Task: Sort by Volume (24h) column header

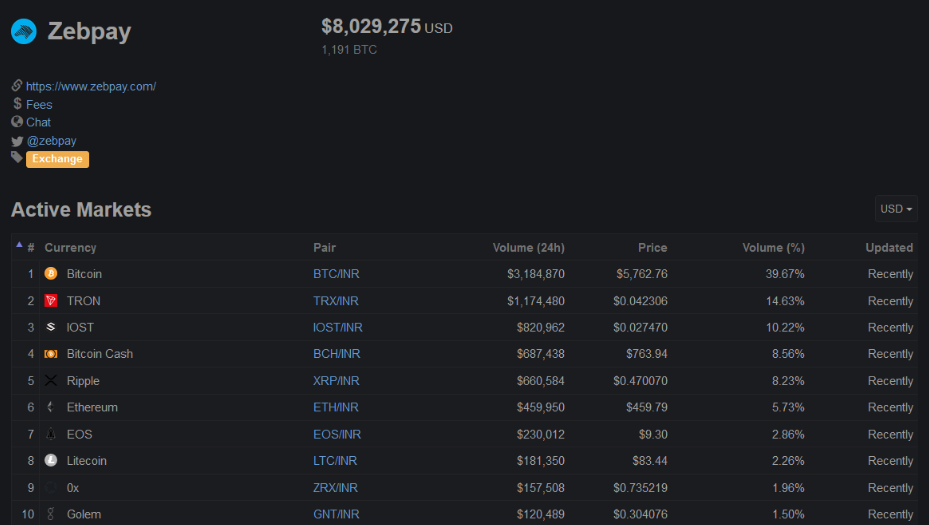Action: tap(528, 248)
